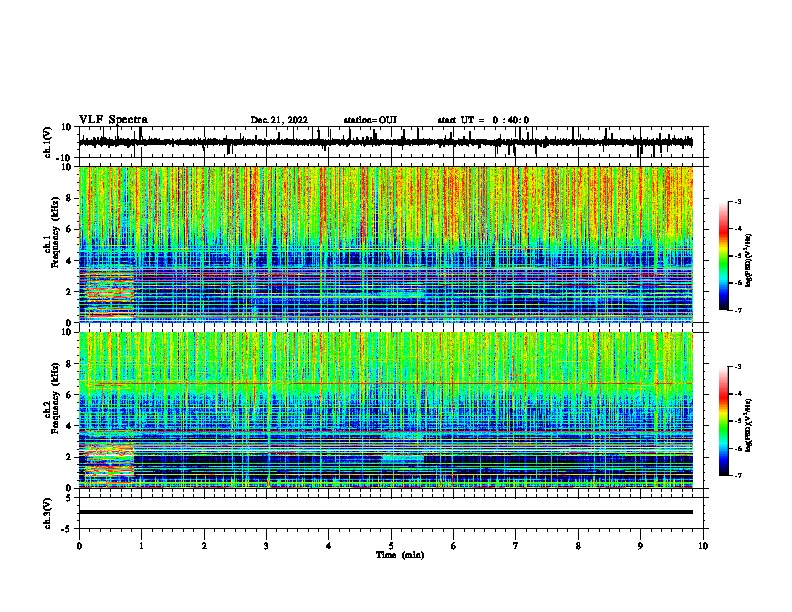This screenshot has height=612, width=792.
Task: Click the ch.1 voltage waveform trace
Action: (385, 142)
